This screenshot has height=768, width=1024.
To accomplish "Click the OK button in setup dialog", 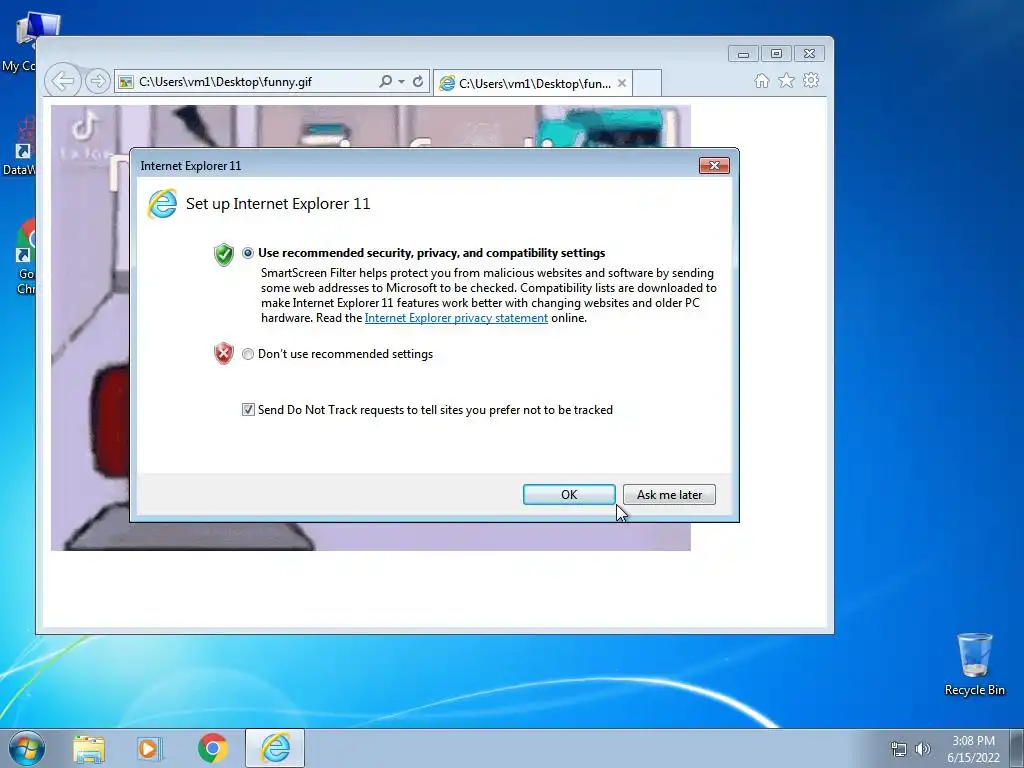I will tap(569, 494).
